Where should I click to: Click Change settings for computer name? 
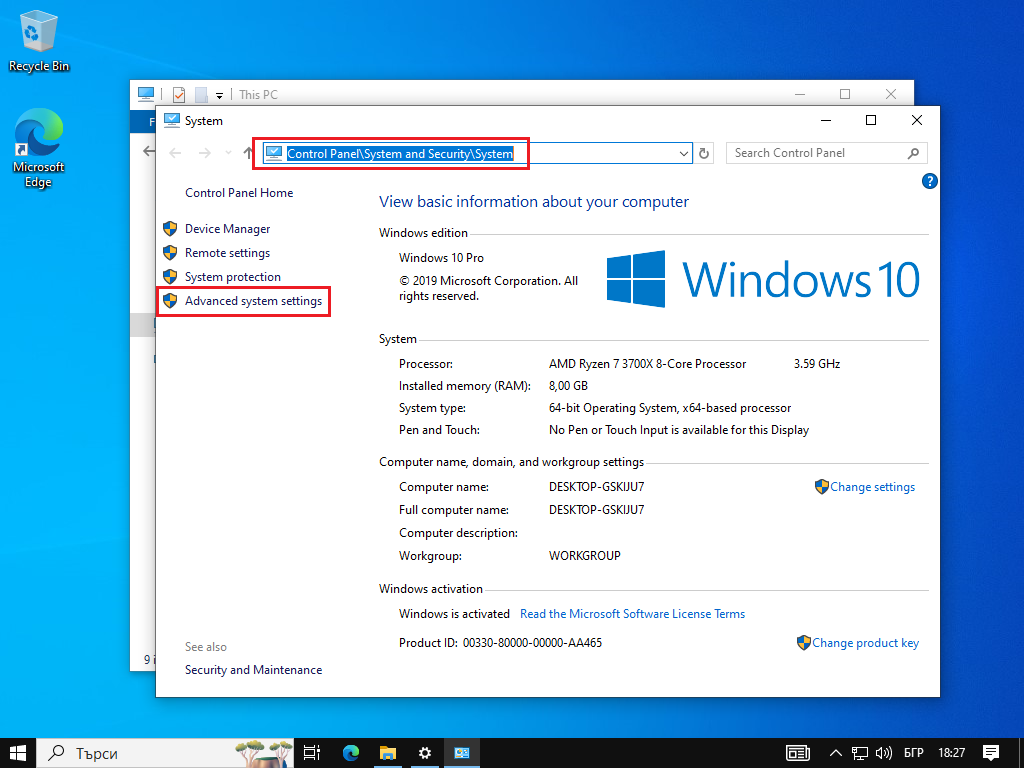point(872,487)
